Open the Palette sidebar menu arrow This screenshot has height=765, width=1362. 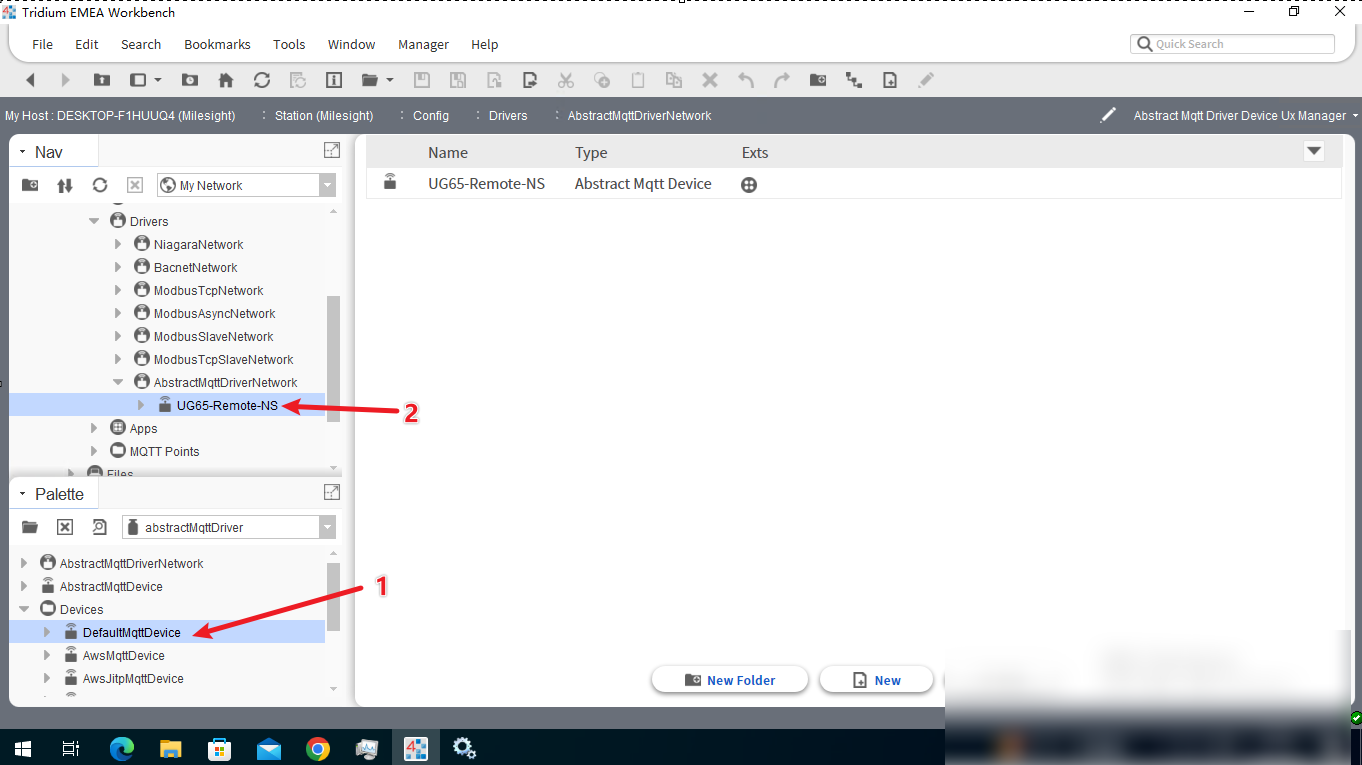click(x=22, y=494)
